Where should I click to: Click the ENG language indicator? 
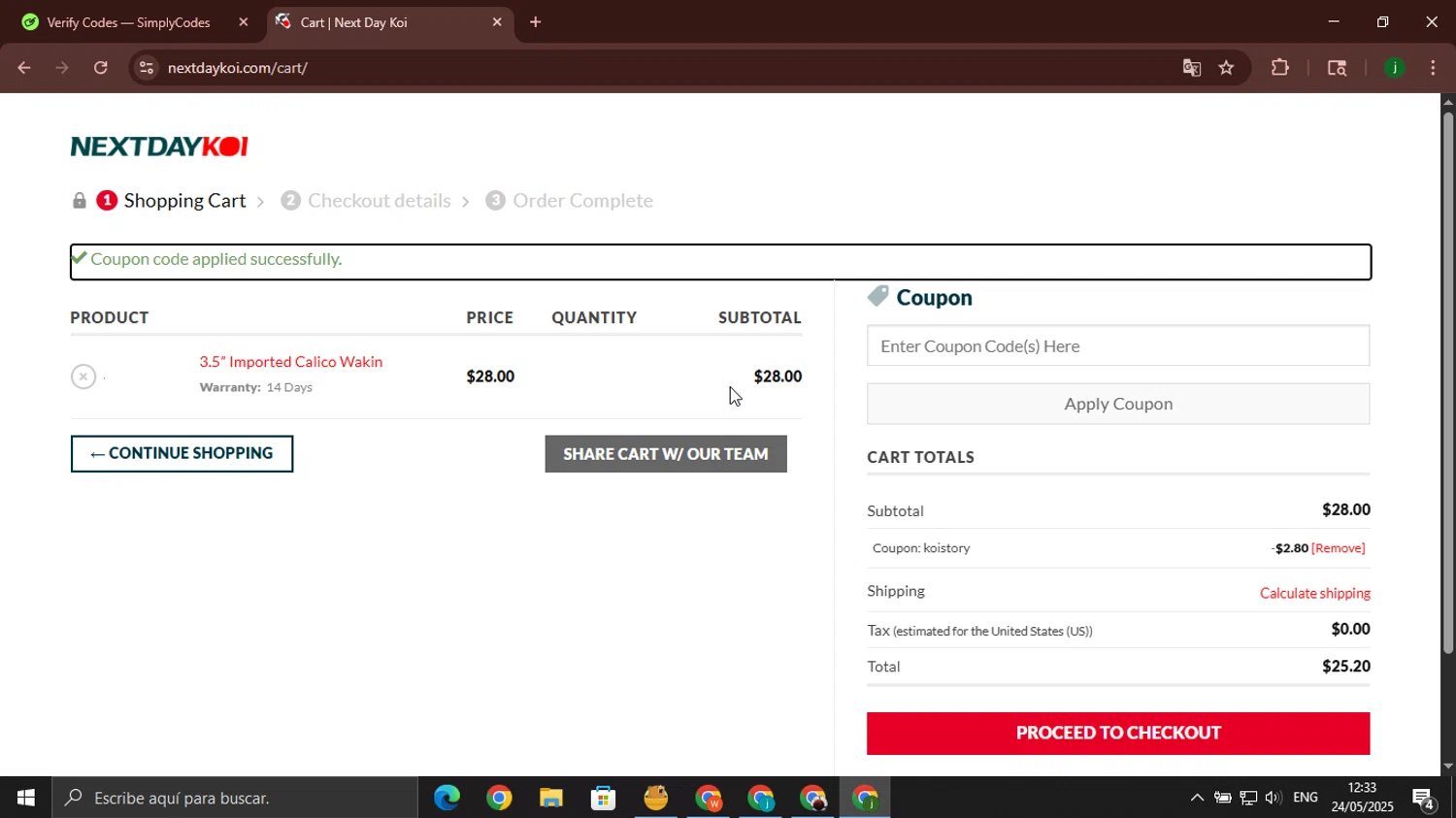1306,798
